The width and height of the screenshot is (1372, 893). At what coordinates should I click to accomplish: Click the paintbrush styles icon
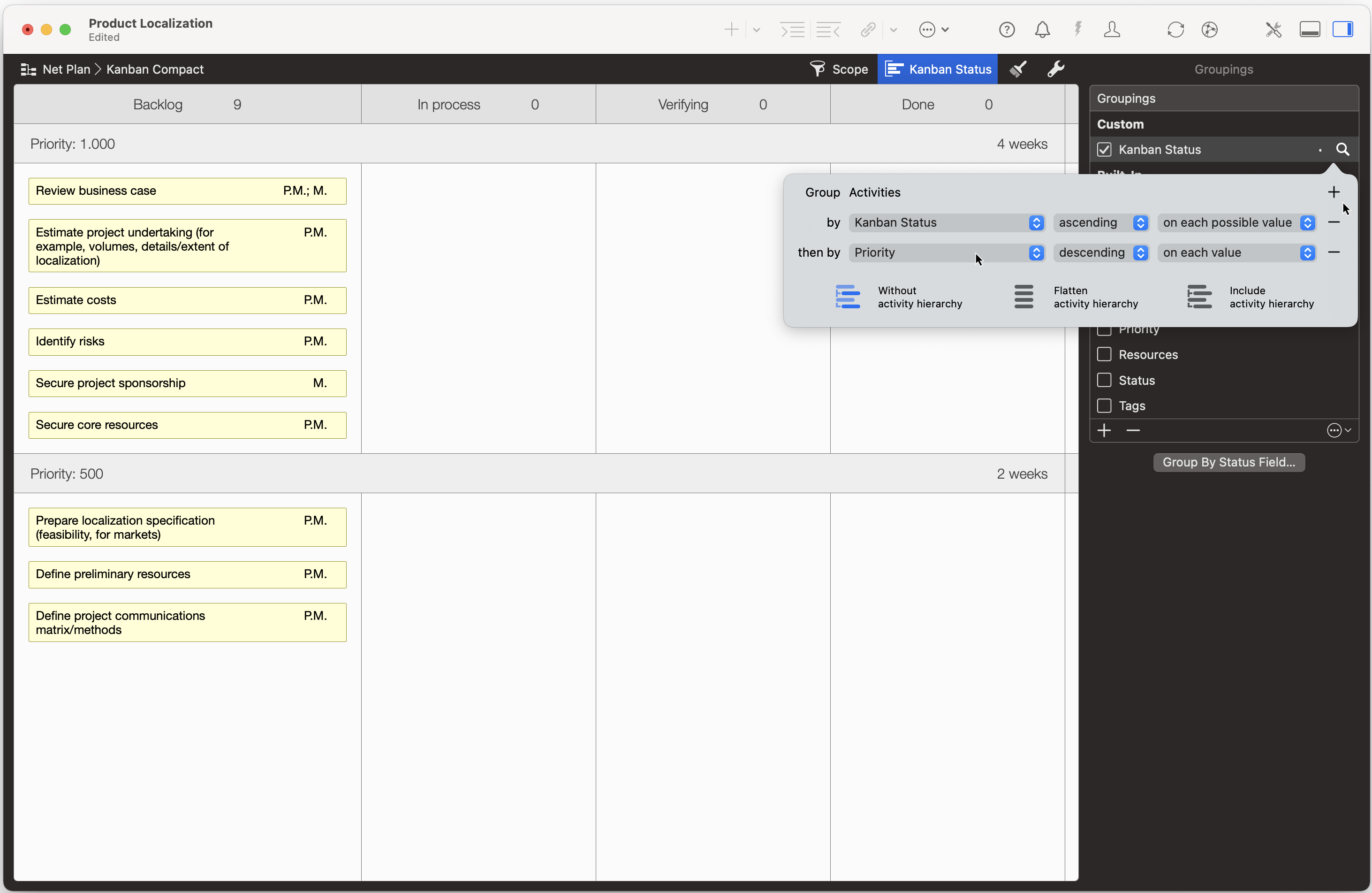coord(1018,69)
